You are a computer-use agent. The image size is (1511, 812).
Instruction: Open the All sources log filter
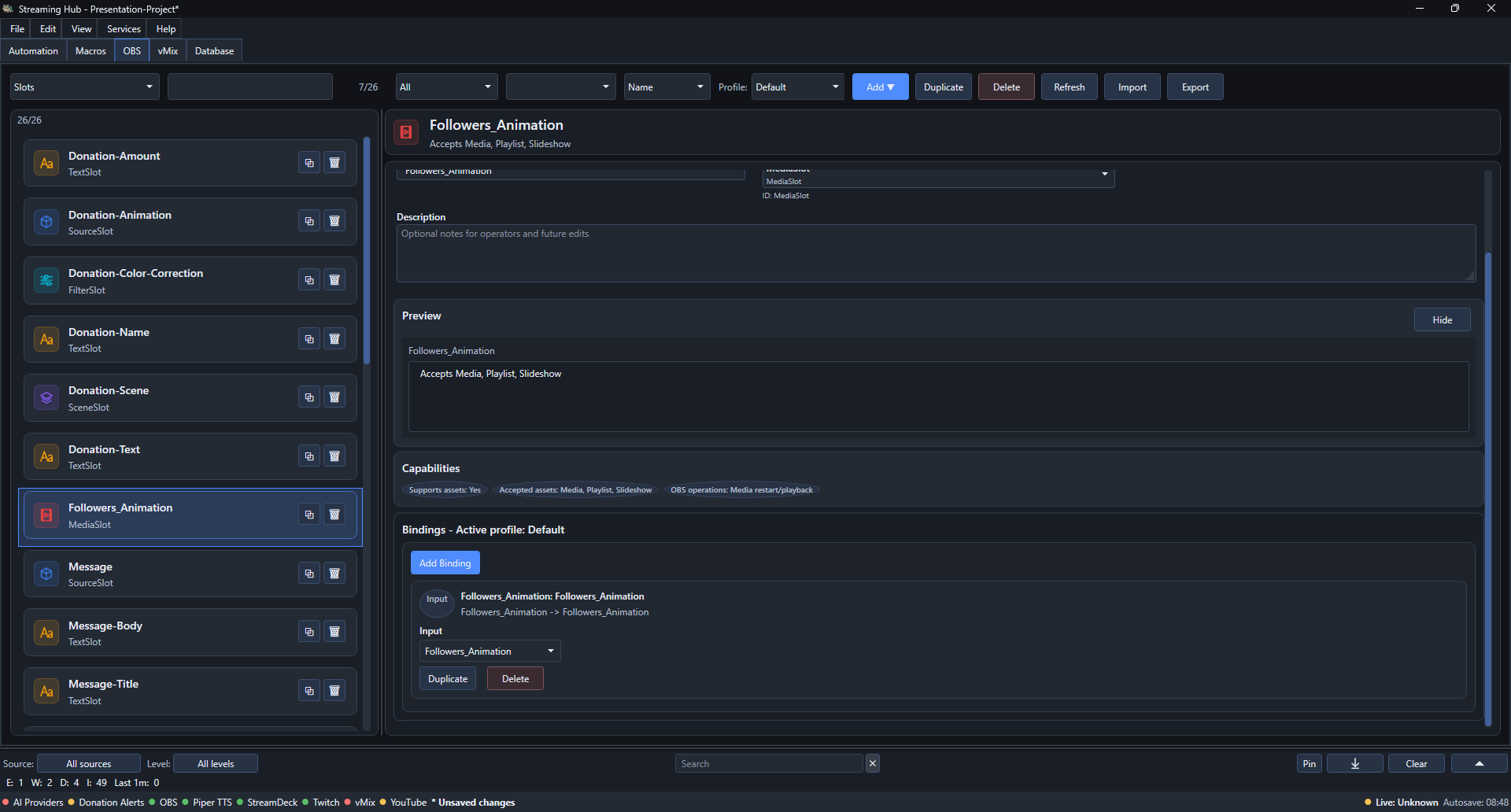(x=89, y=763)
